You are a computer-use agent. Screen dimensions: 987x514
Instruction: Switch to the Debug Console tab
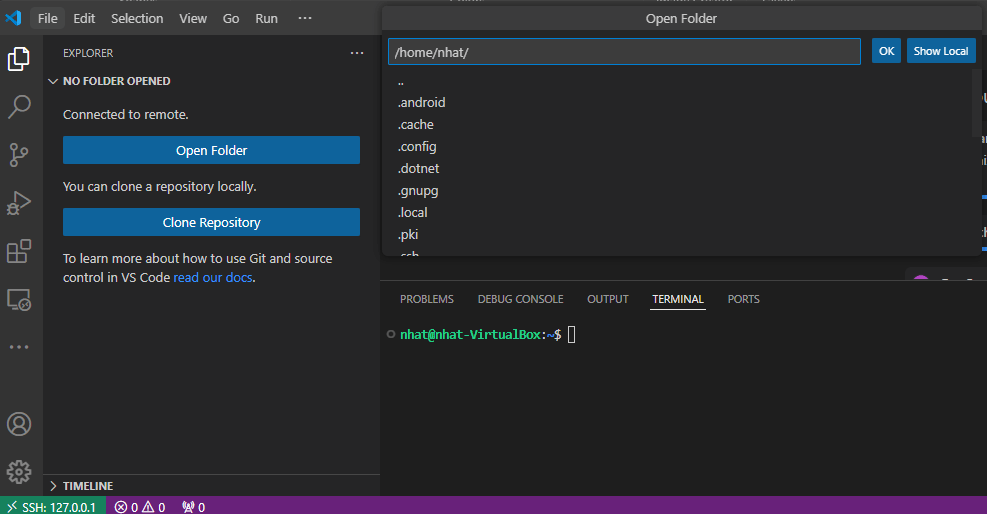click(x=520, y=299)
